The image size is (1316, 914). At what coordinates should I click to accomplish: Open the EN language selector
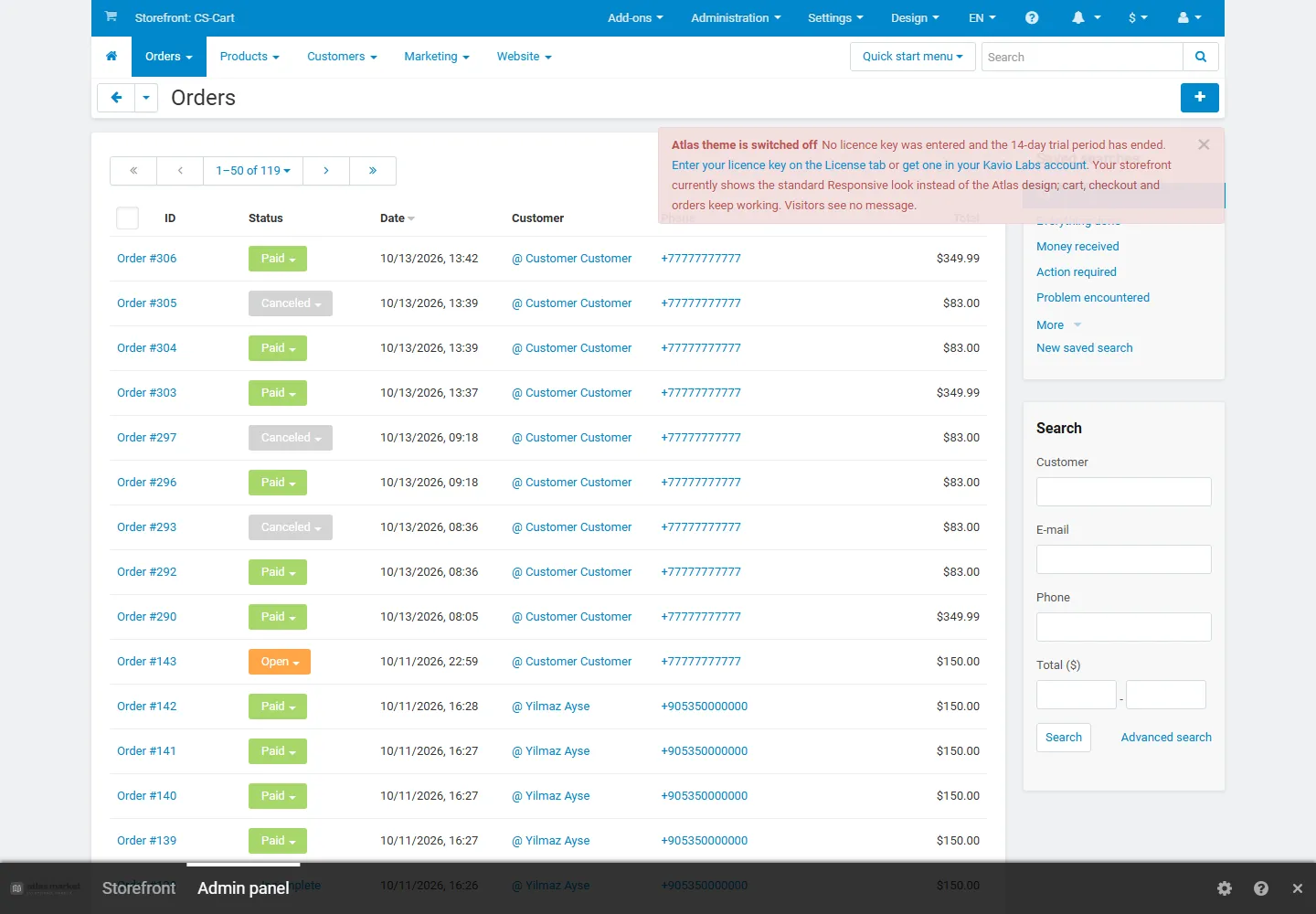[x=982, y=17]
